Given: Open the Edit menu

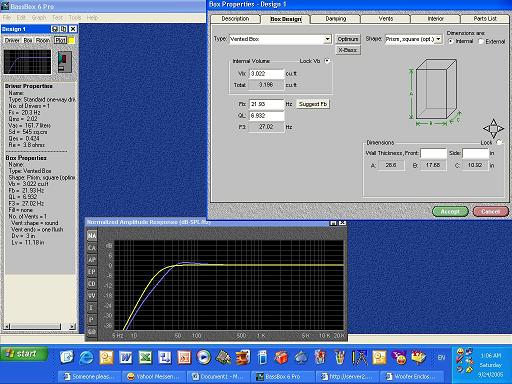Looking at the screenshot, I should (x=21, y=17).
